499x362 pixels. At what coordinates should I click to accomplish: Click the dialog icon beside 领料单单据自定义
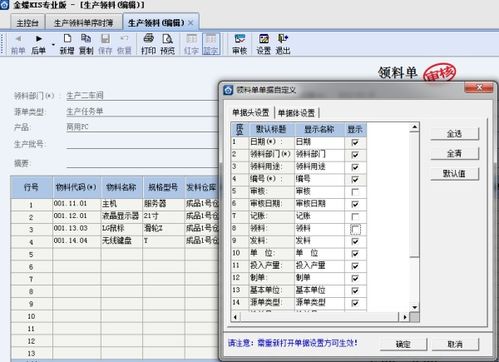(228, 90)
